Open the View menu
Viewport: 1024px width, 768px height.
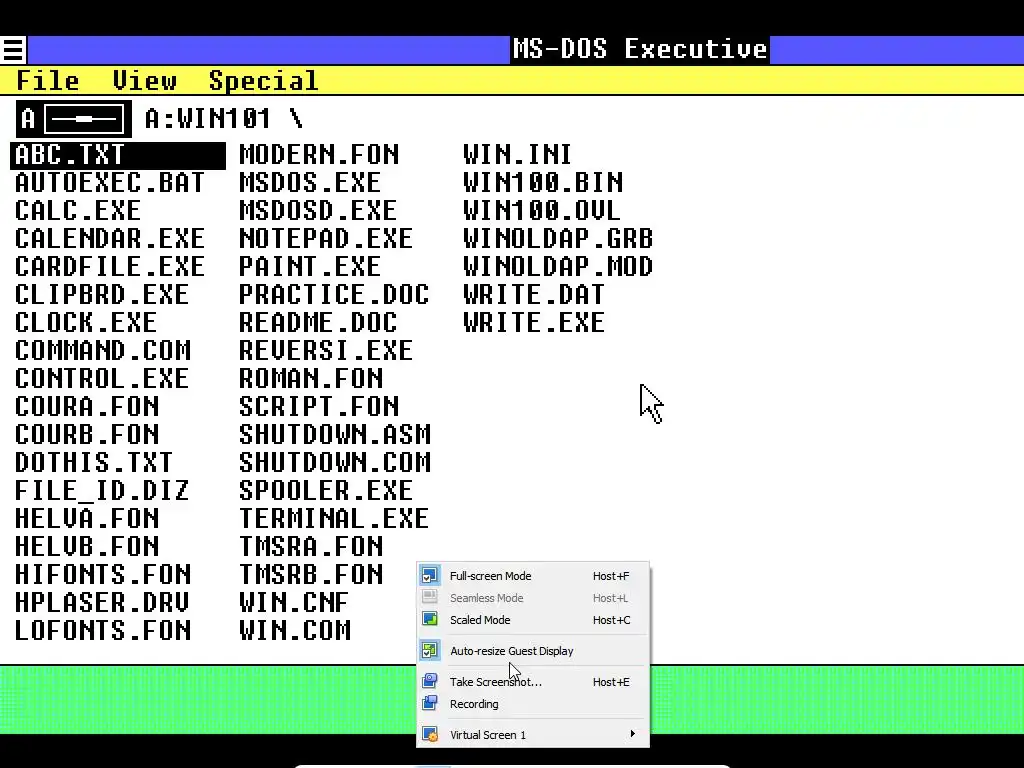pos(144,81)
